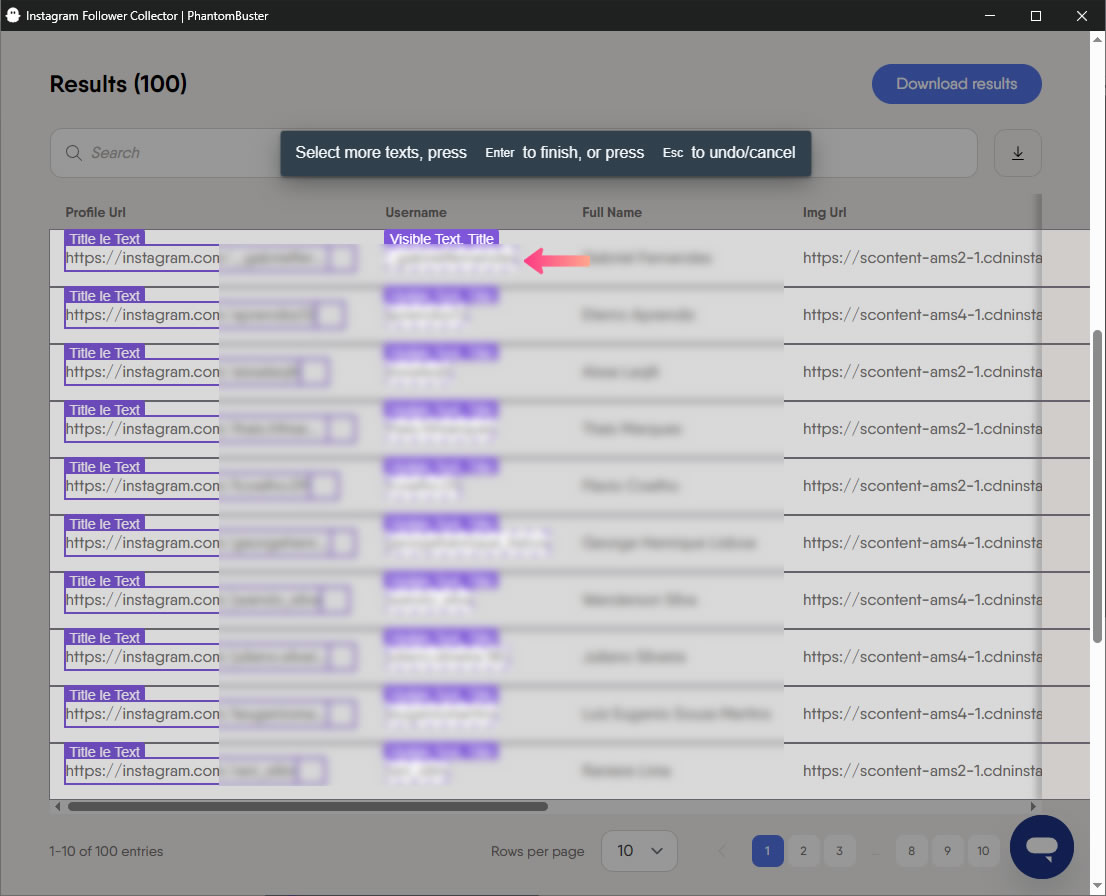Viewport: 1106px width, 896px height.
Task: Minimize the PhantomBuster window
Action: [x=990, y=16]
